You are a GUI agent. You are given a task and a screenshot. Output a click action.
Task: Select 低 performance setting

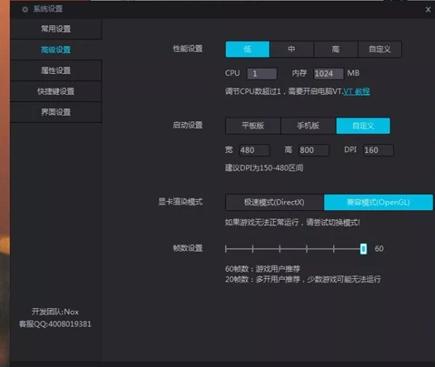[247, 49]
